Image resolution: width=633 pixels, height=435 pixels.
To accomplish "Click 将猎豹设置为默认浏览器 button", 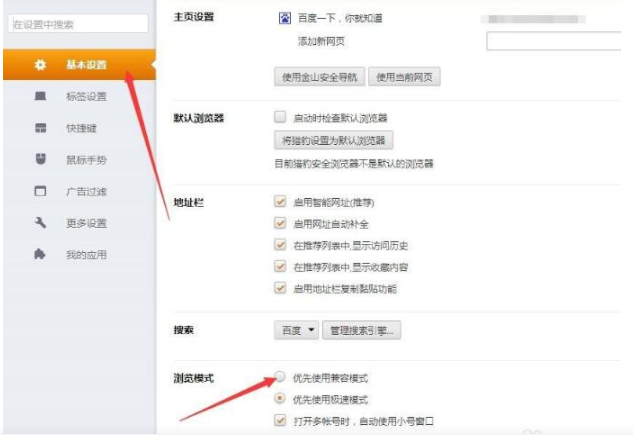I will pos(333,140).
